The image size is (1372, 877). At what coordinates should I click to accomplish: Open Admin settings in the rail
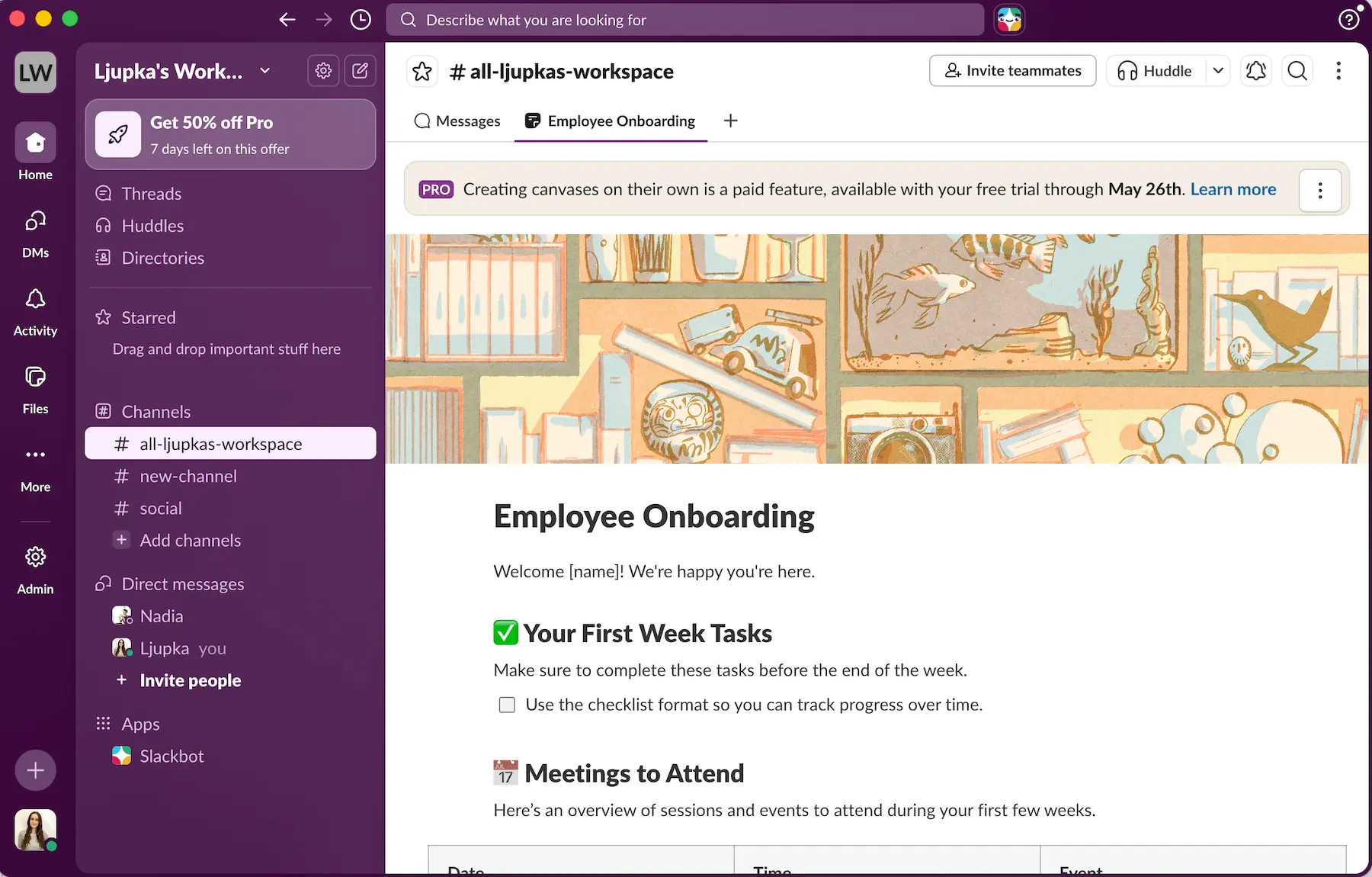point(35,570)
